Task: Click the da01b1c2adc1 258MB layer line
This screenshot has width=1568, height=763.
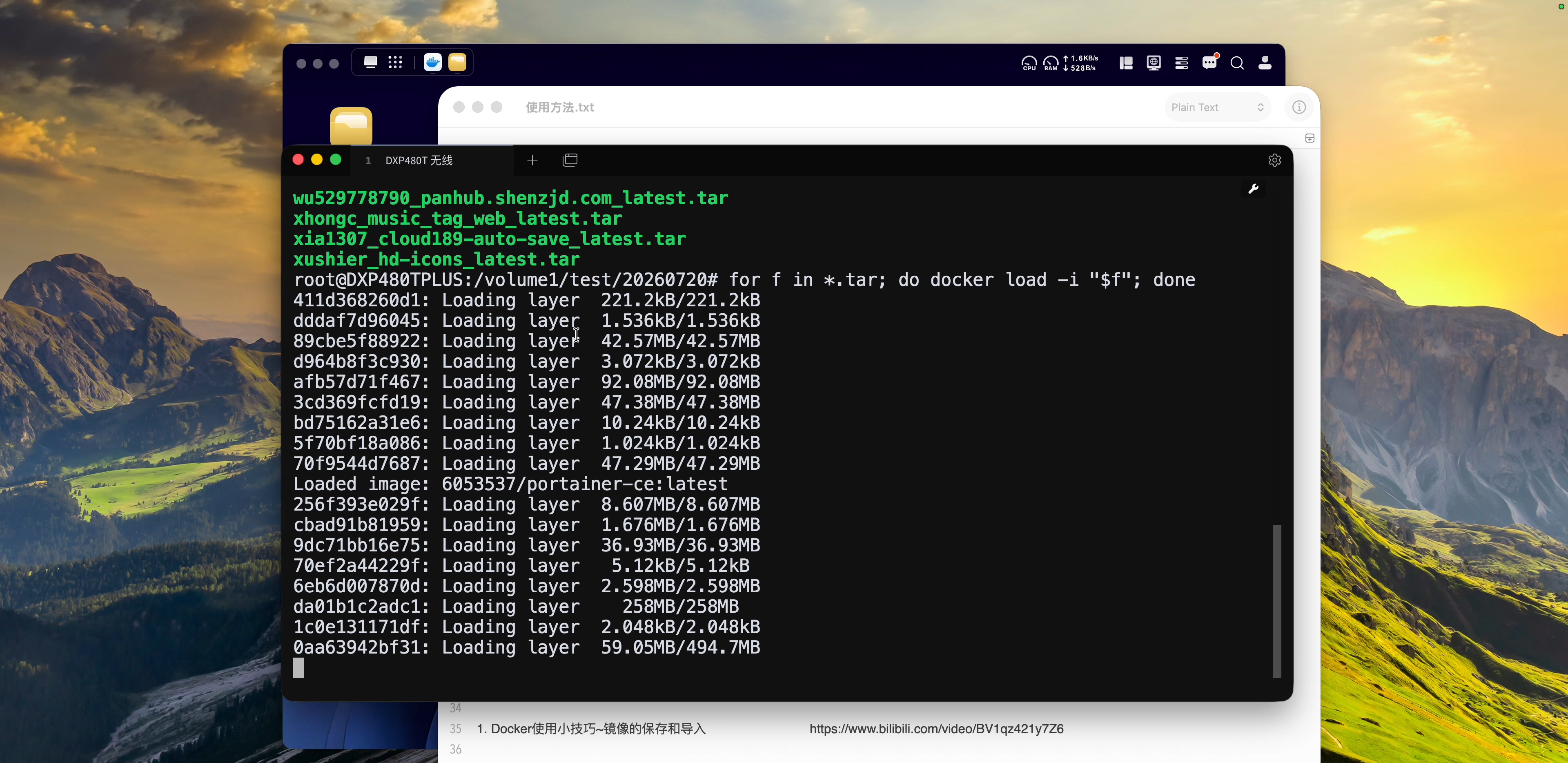Action: coord(516,607)
